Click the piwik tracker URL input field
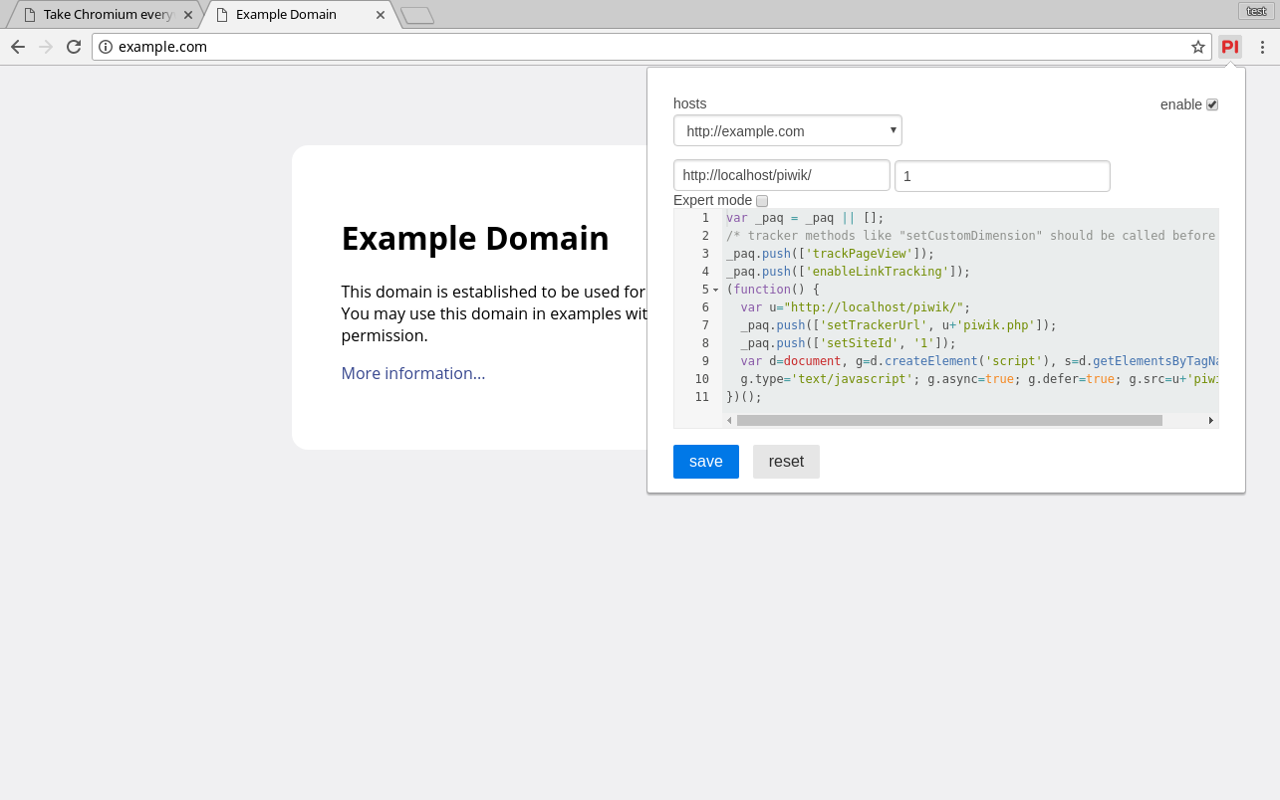The image size is (1280, 800). 782,174
